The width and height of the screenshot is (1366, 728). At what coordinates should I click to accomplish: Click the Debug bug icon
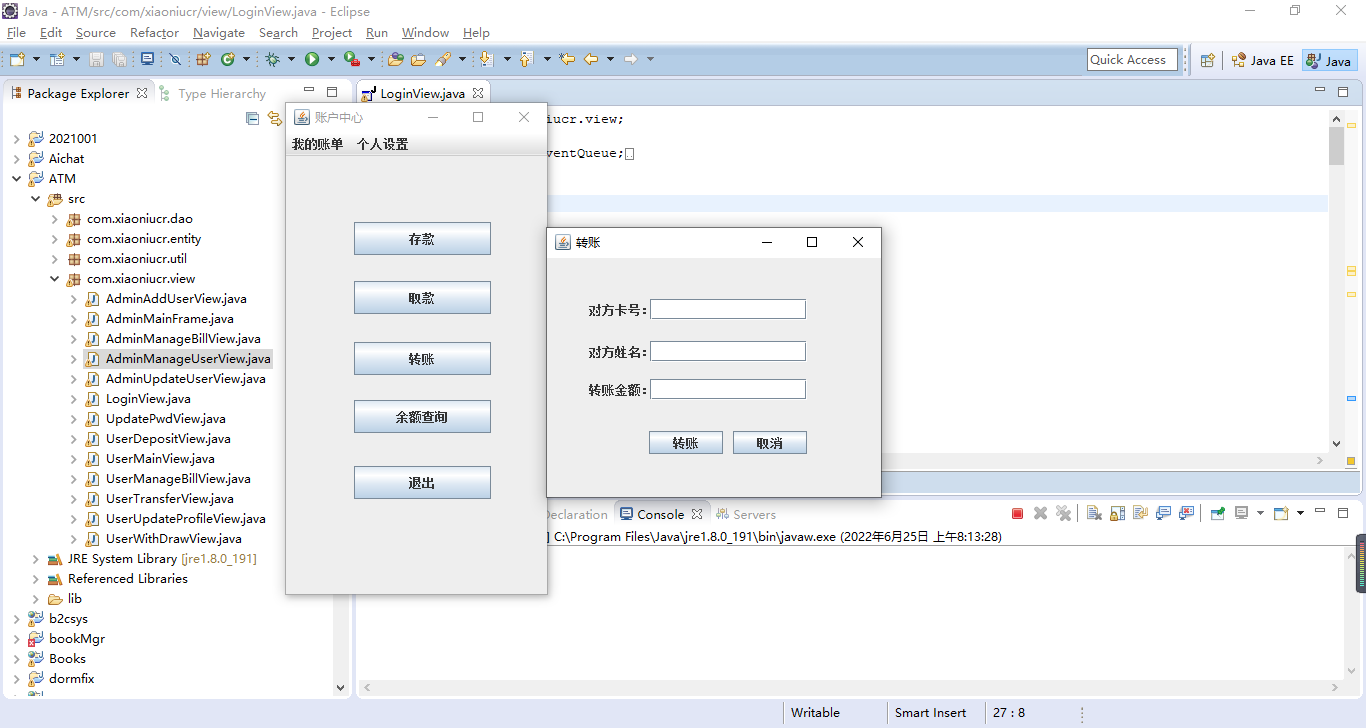click(x=272, y=59)
